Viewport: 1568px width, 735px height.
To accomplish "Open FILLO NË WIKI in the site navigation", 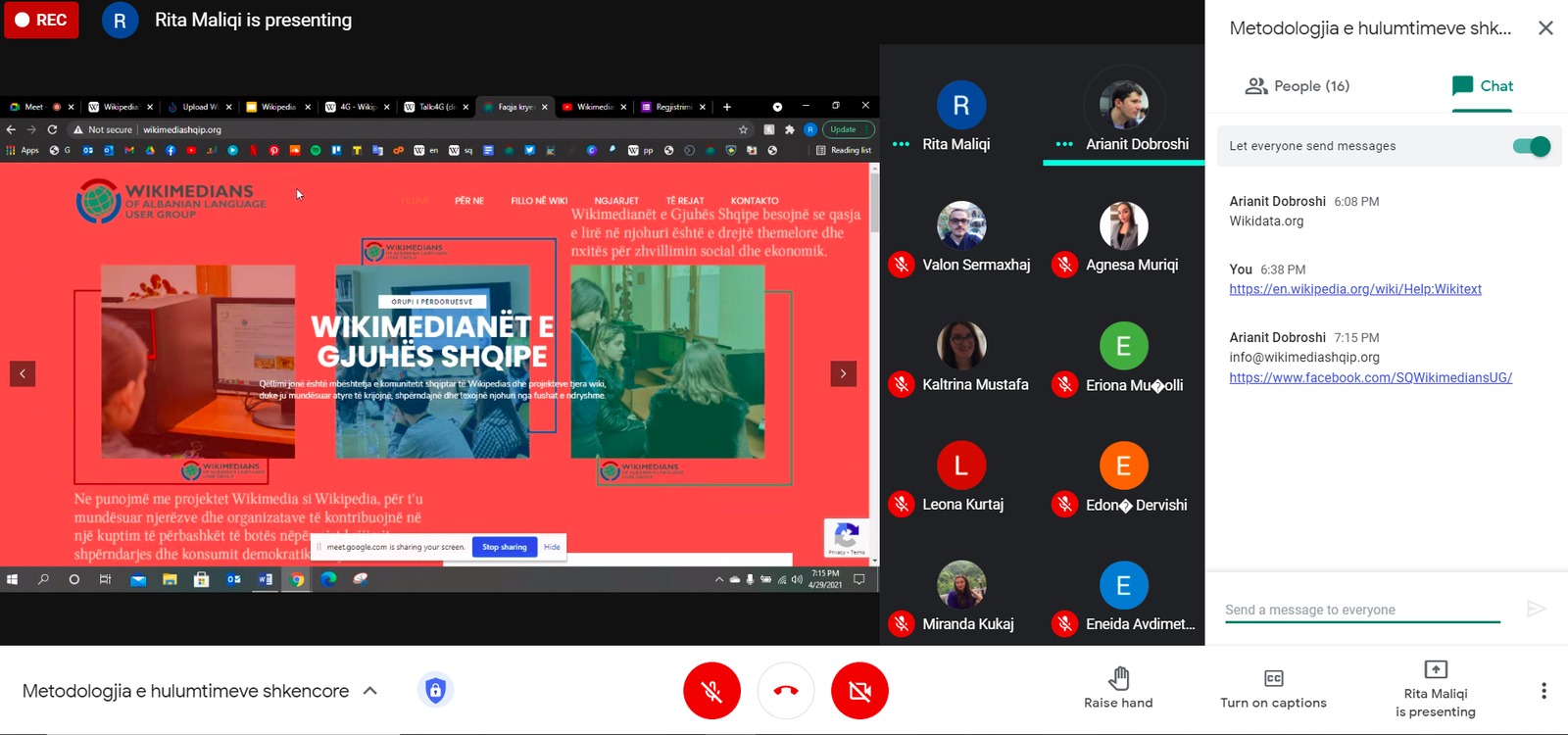I will (x=539, y=201).
